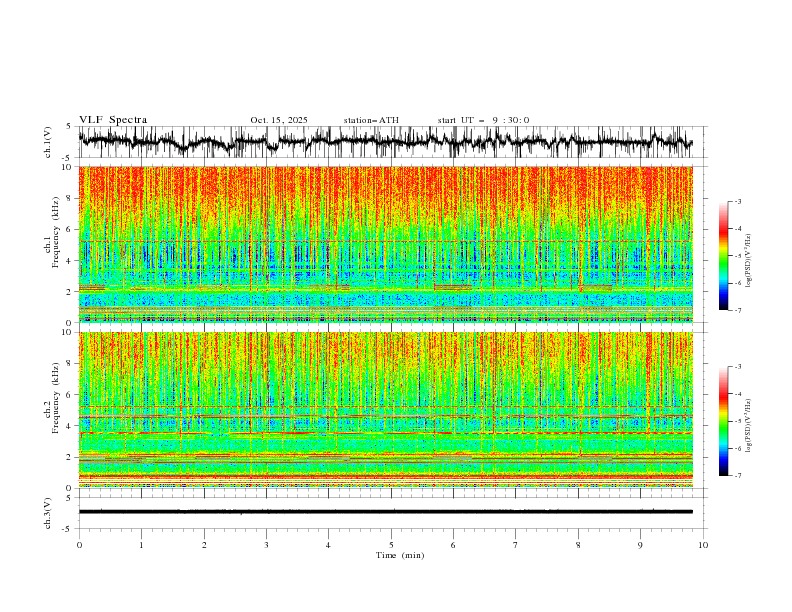The width and height of the screenshot is (792, 612).
Task: Click the "ch.3(V)" waveform axis label
Action: pos(48,513)
